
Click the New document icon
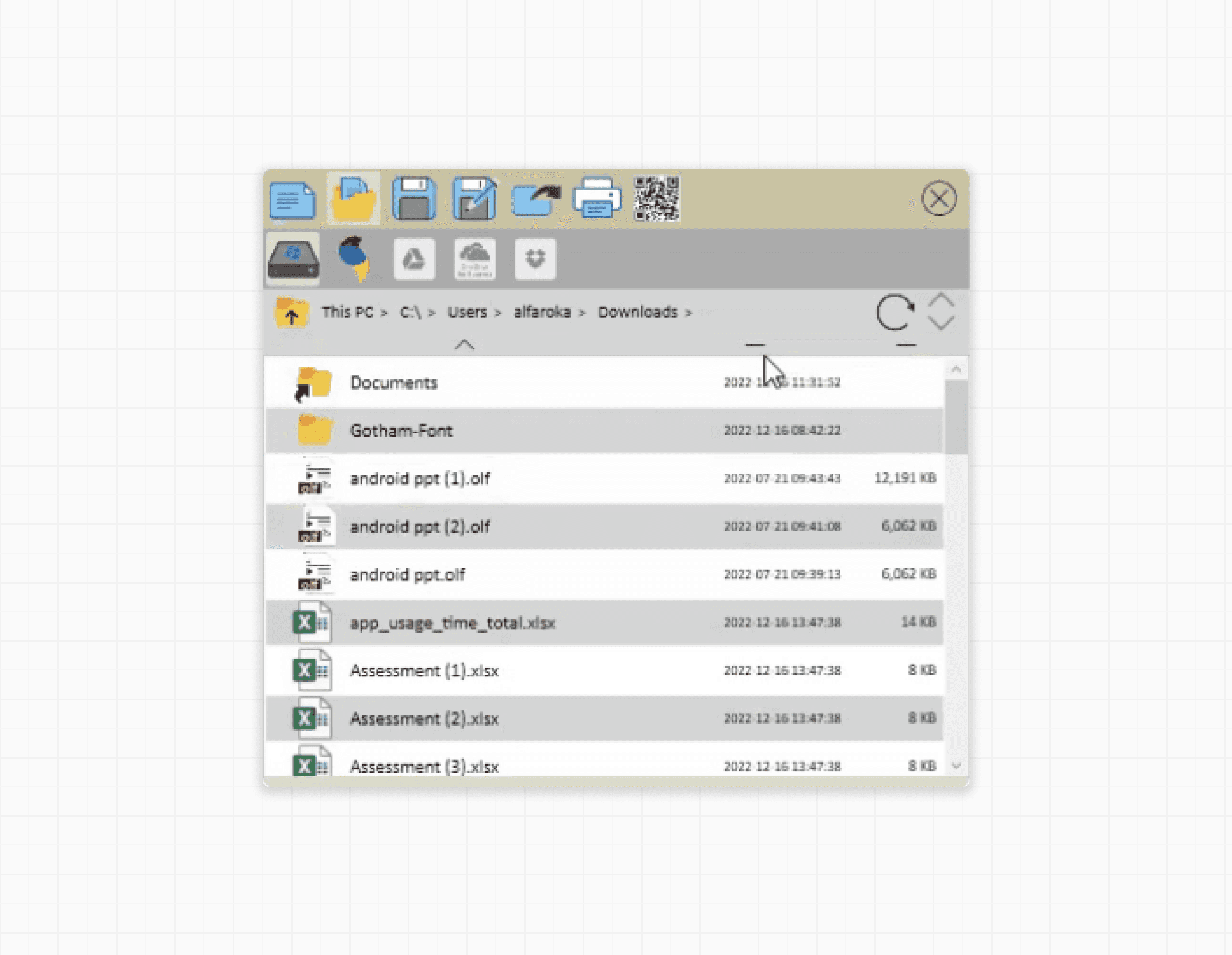(x=292, y=200)
